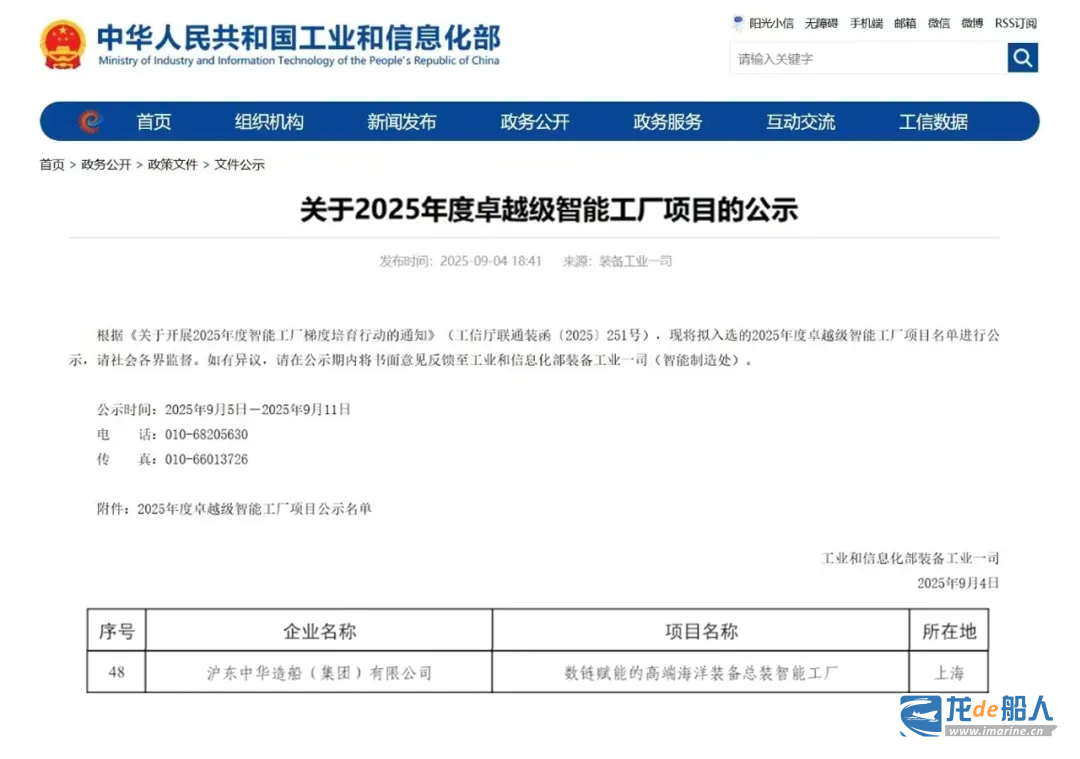Screen dimensions: 1080x759
Task: Navigate to 互动交流 section
Action: coord(801,122)
